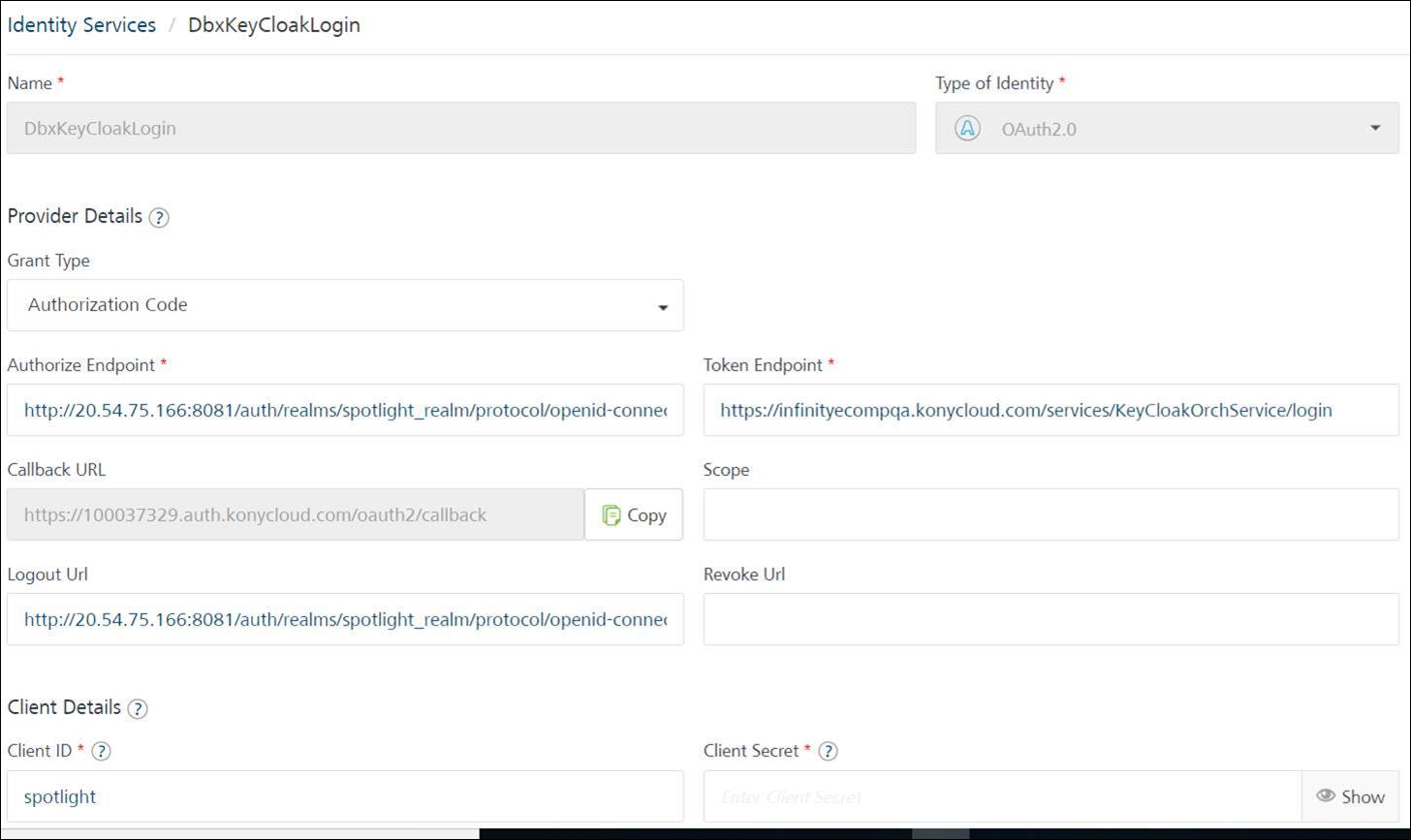Click the Client ID field
Viewport: 1411px width, 840px height.
click(345, 796)
